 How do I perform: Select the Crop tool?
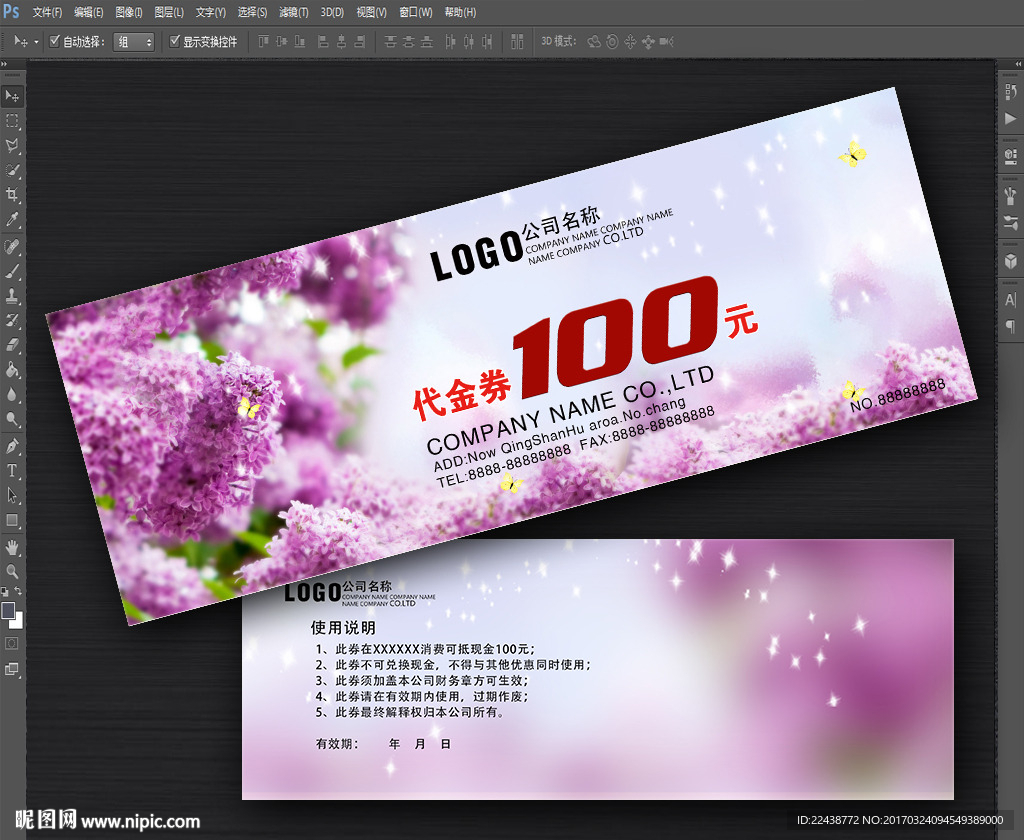click(x=13, y=195)
